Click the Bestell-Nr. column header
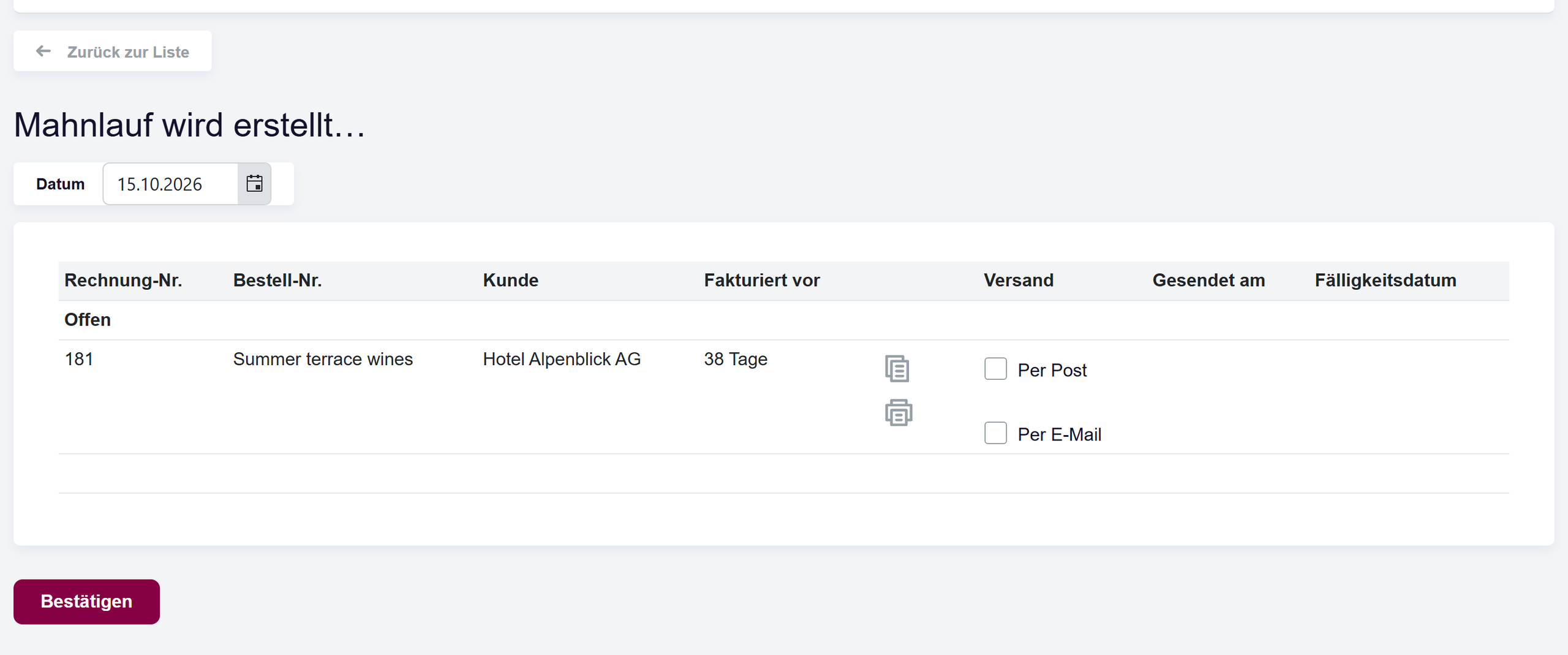 pyautogui.click(x=277, y=281)
